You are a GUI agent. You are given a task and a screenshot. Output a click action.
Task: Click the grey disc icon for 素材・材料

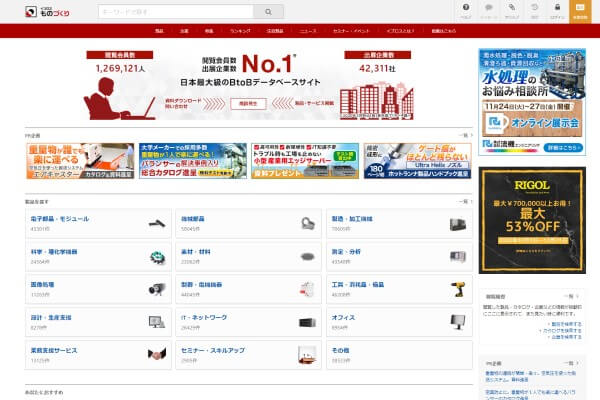[x=307, y=257]
